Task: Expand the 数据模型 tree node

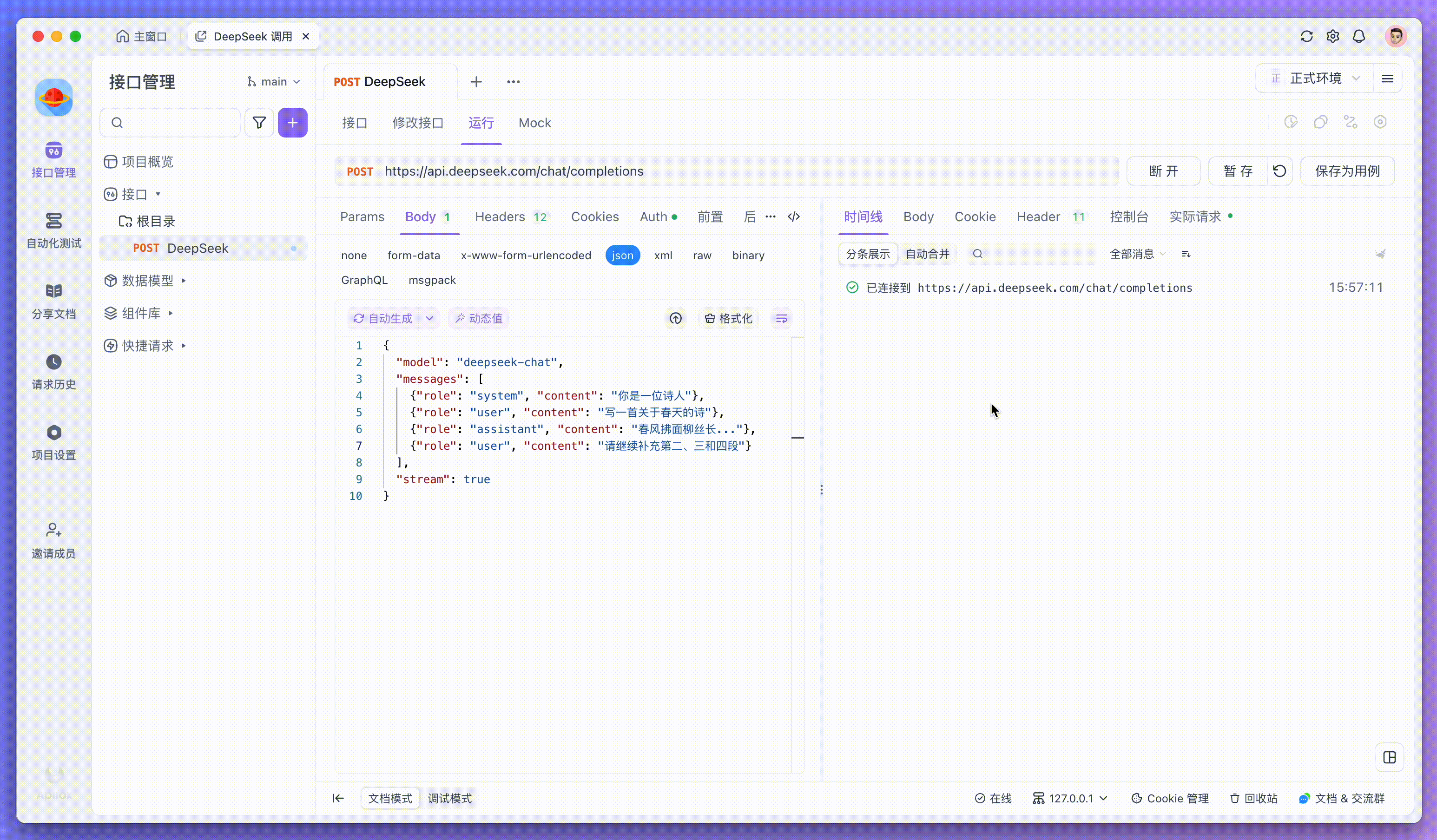Action: tap(184, 280)
